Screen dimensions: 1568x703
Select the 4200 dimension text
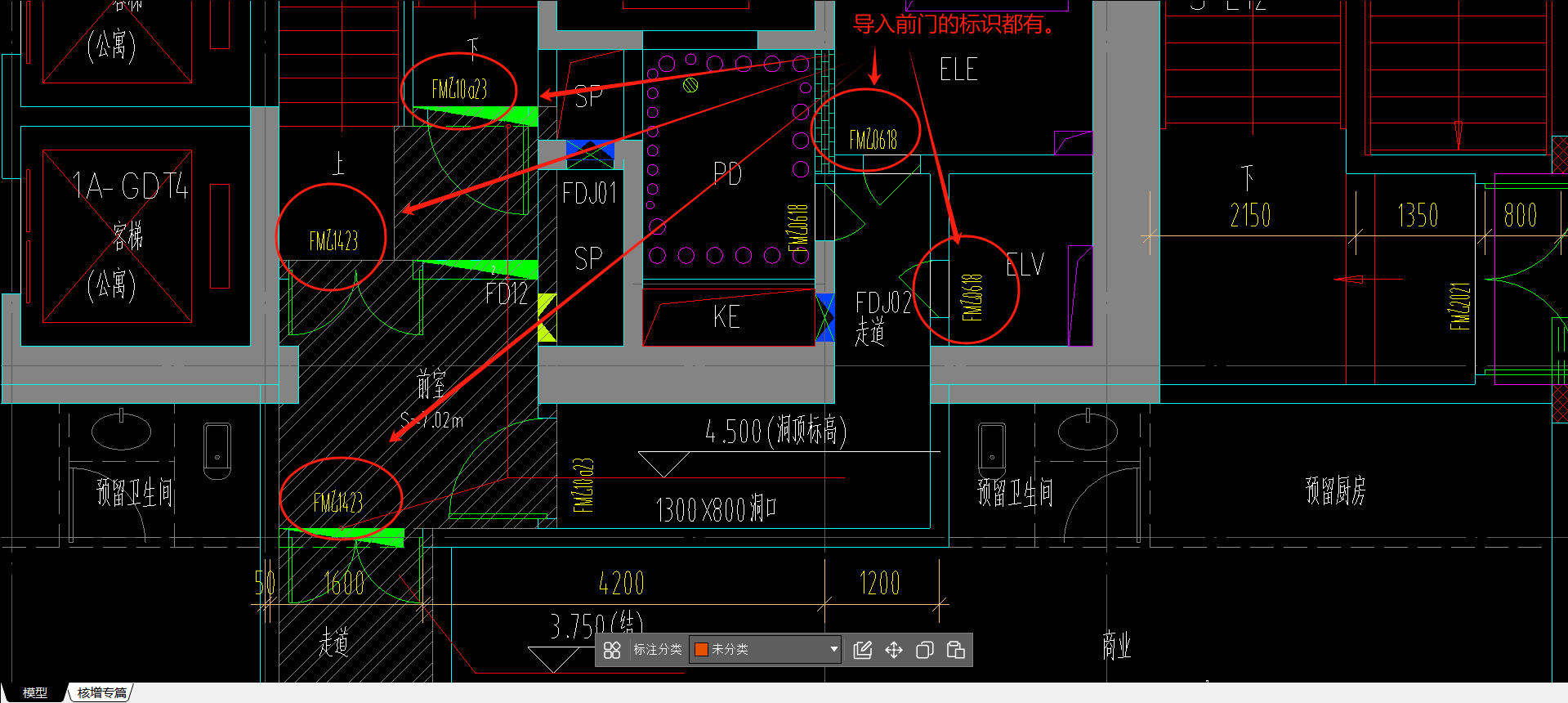pyautogui.click(x=622, y=584)
